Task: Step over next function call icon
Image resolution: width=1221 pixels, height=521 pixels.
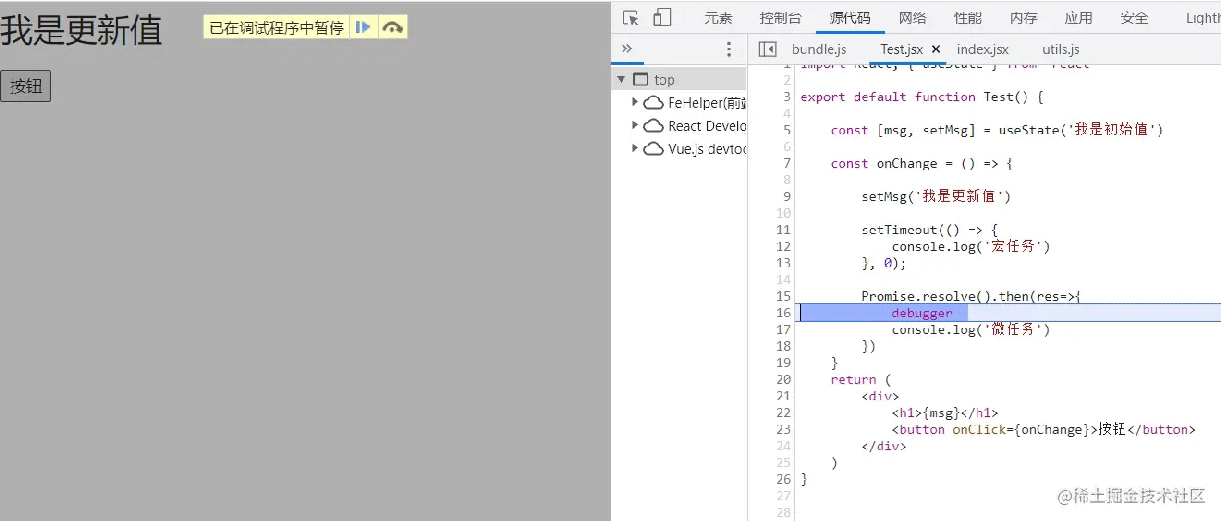Action: coord(392,28)
